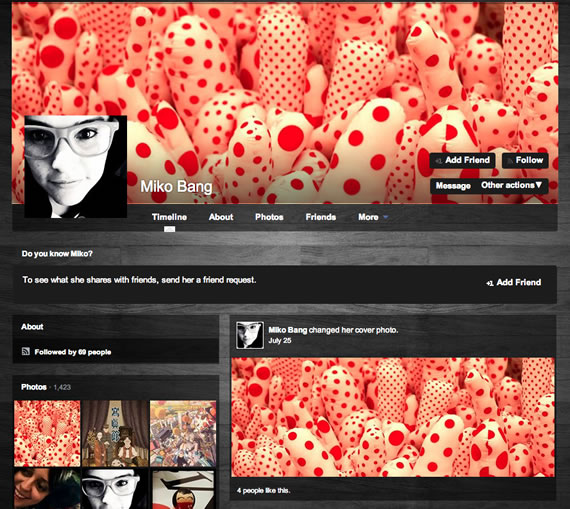The height and width of the screenshot is (509, 570).
Task: Switch to the Friends tab
Action: (x=321, y=217)
